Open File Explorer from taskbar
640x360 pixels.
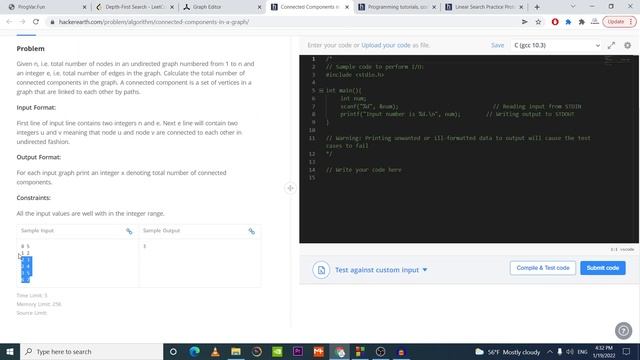click(236, 351)
